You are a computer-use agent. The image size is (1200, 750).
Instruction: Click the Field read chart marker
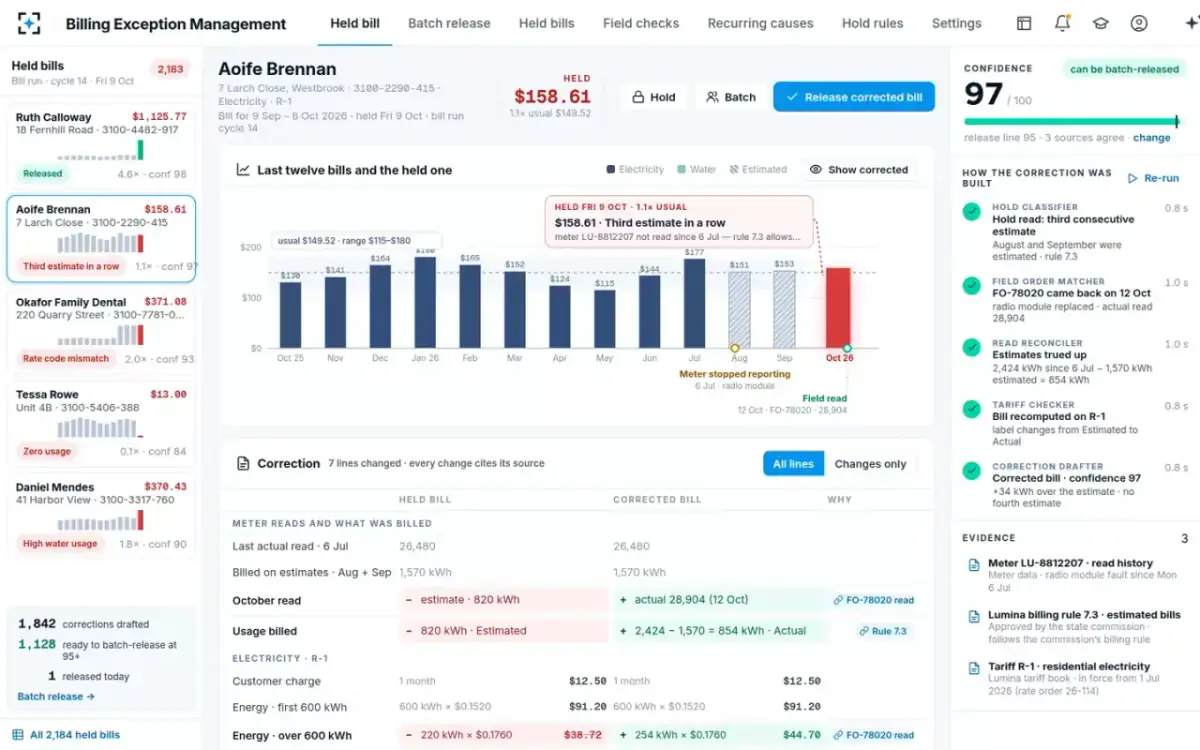click(847, 348)
